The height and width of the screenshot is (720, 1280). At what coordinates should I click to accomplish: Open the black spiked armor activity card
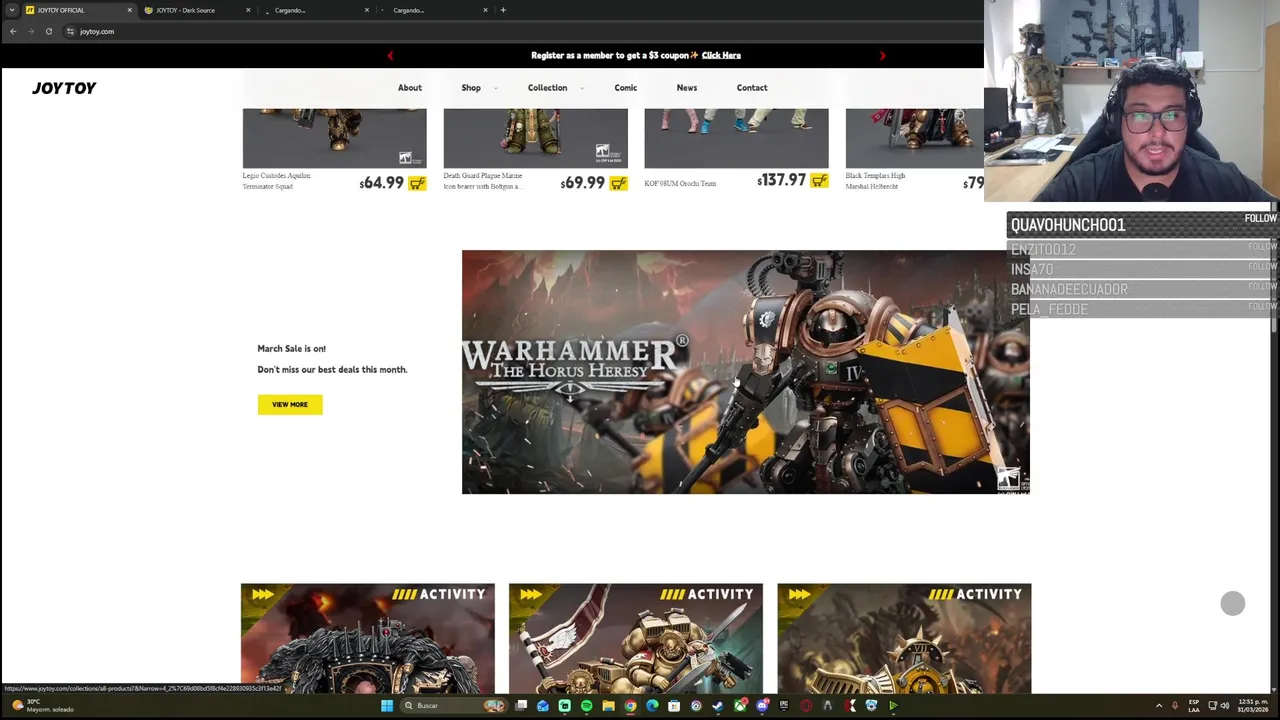pos(368,638)
